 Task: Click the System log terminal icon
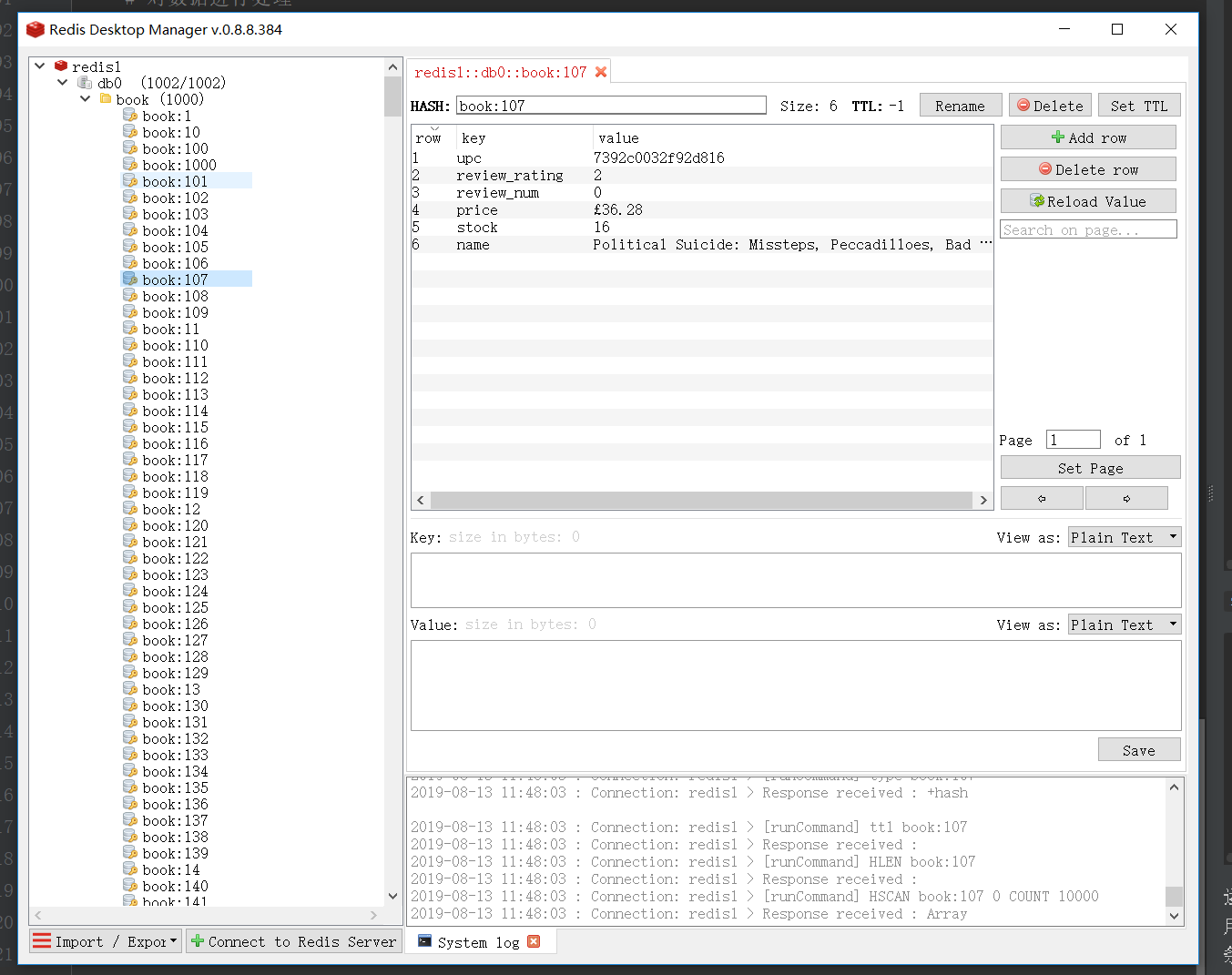point(424,940)
